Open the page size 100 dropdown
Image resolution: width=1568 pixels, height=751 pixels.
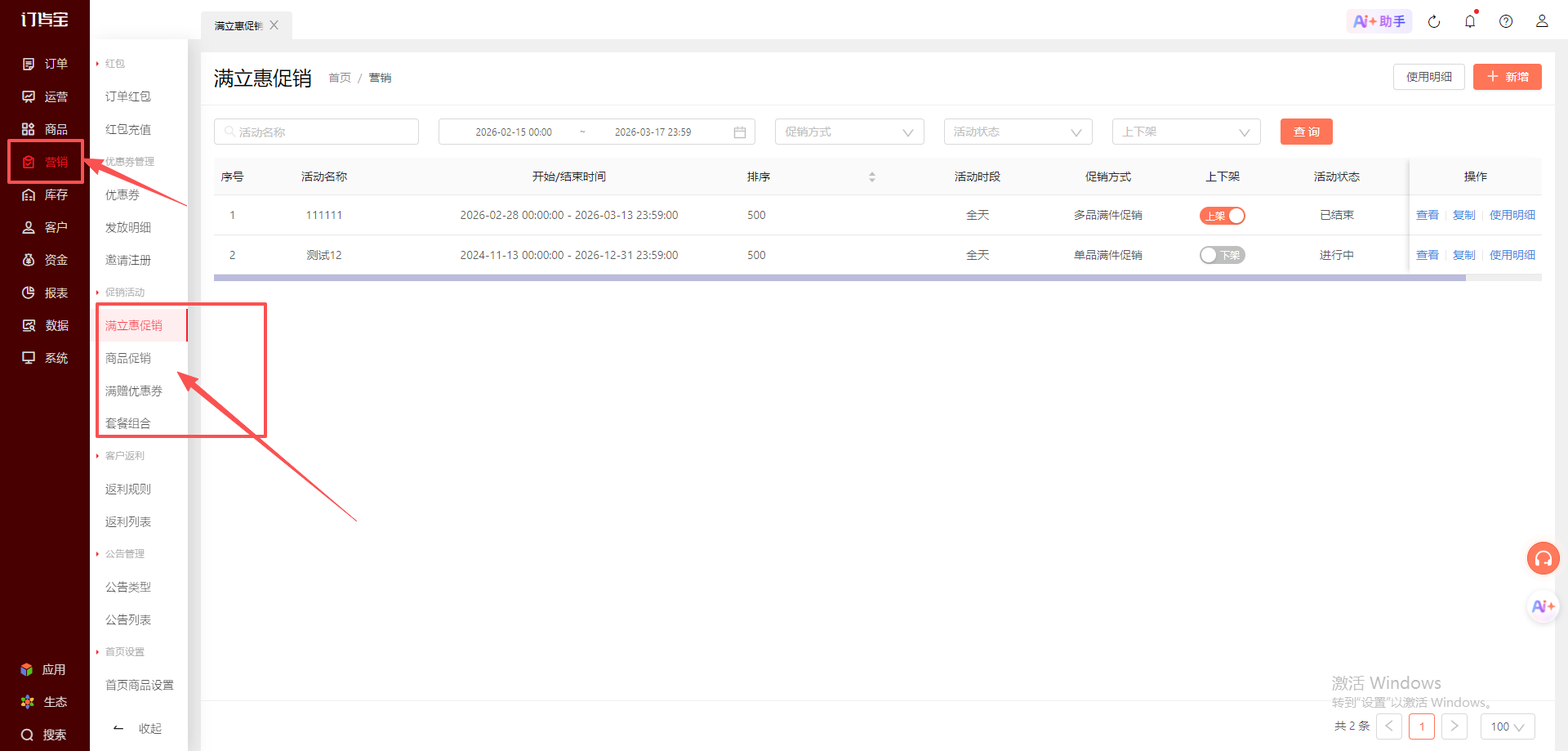pyautogui.click(x=1508, y=726)
